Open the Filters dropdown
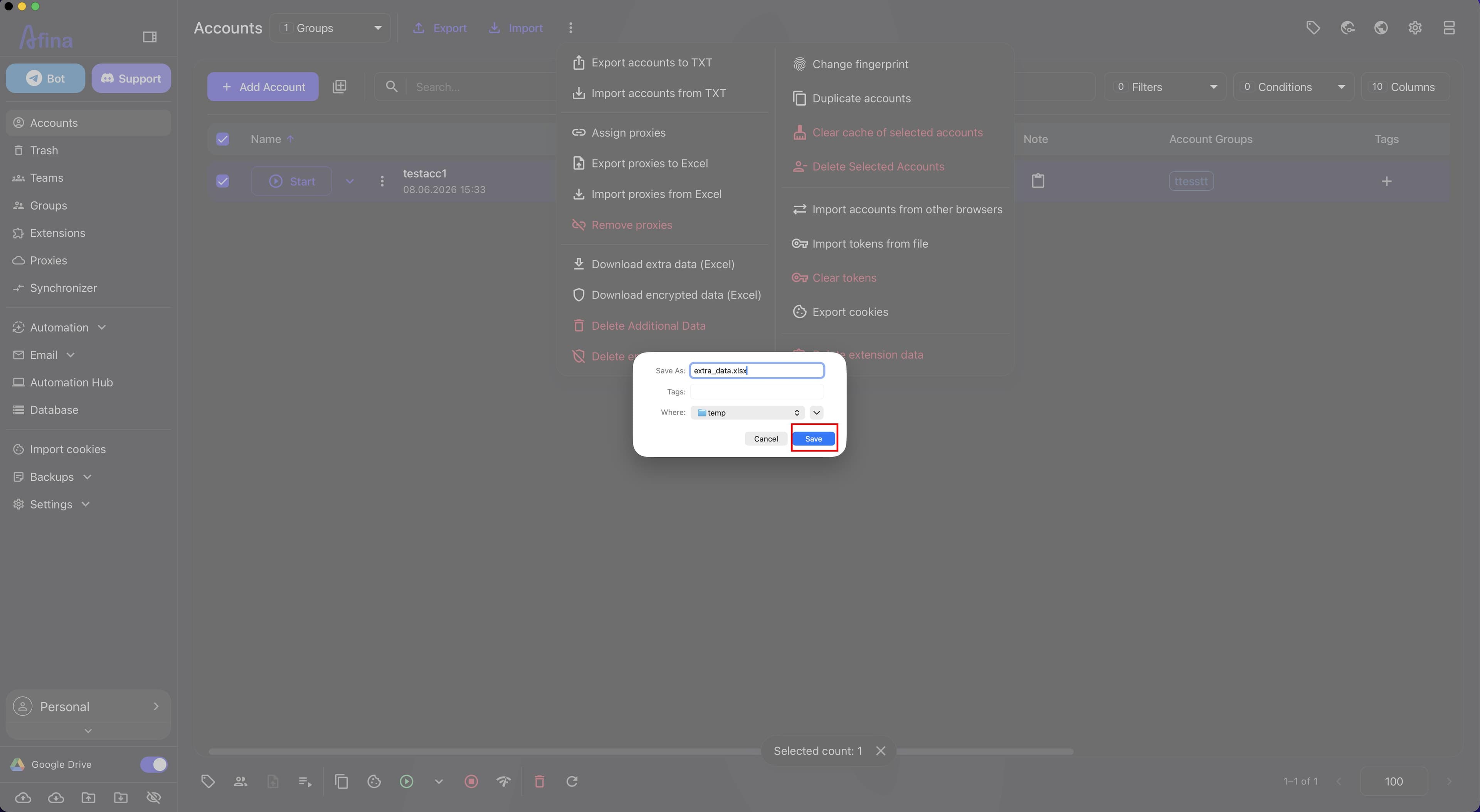The width and height of the screenshot is (1480, 812). (1165, 87)
